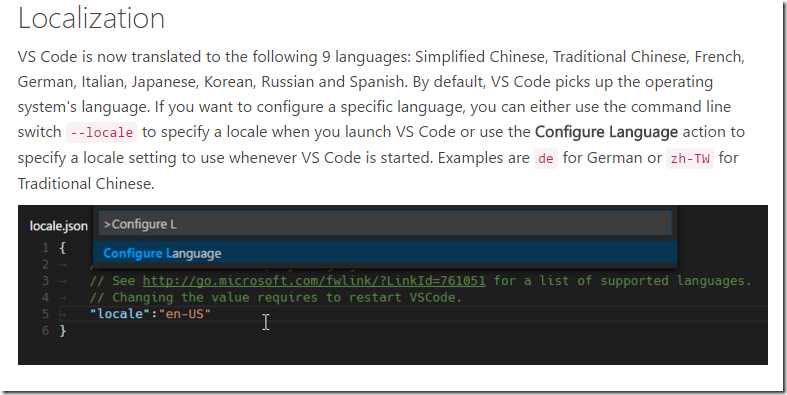Open the go.microsoft.com fwlink URL
The height and width of the screenshot is (395, 787).
(314, 281)
